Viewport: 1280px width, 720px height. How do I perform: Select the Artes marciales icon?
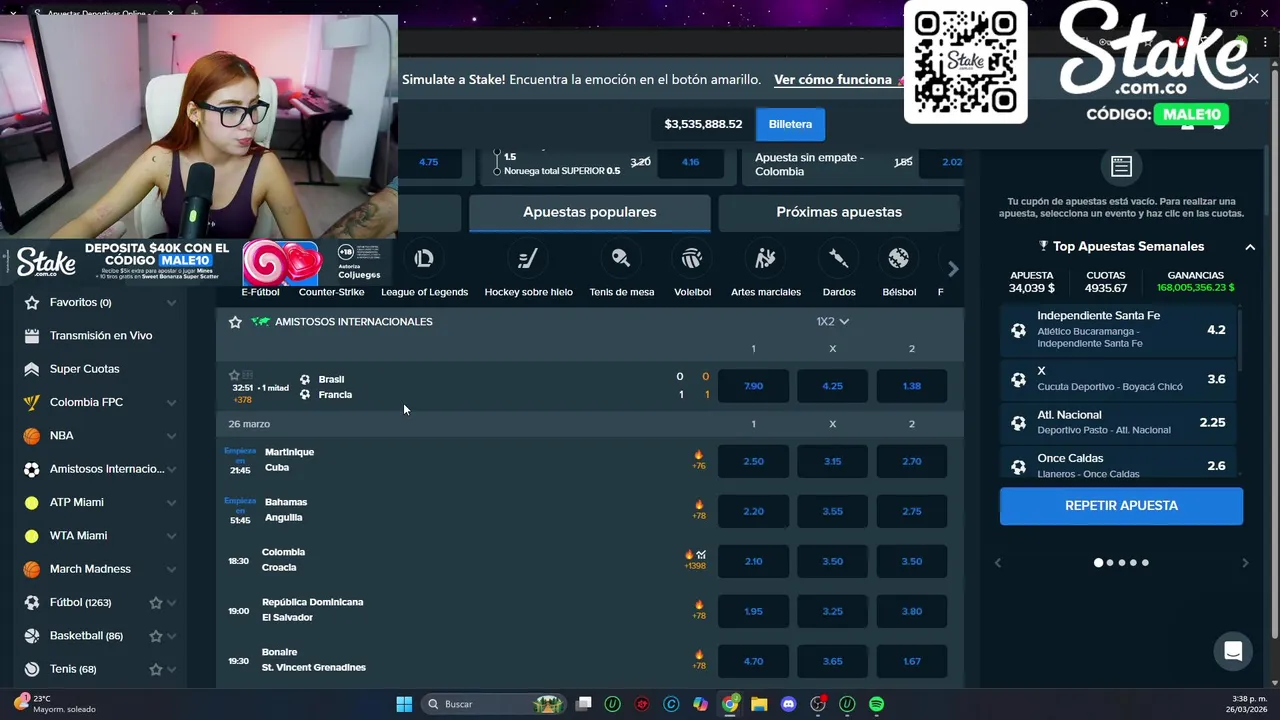click(765, 259)
